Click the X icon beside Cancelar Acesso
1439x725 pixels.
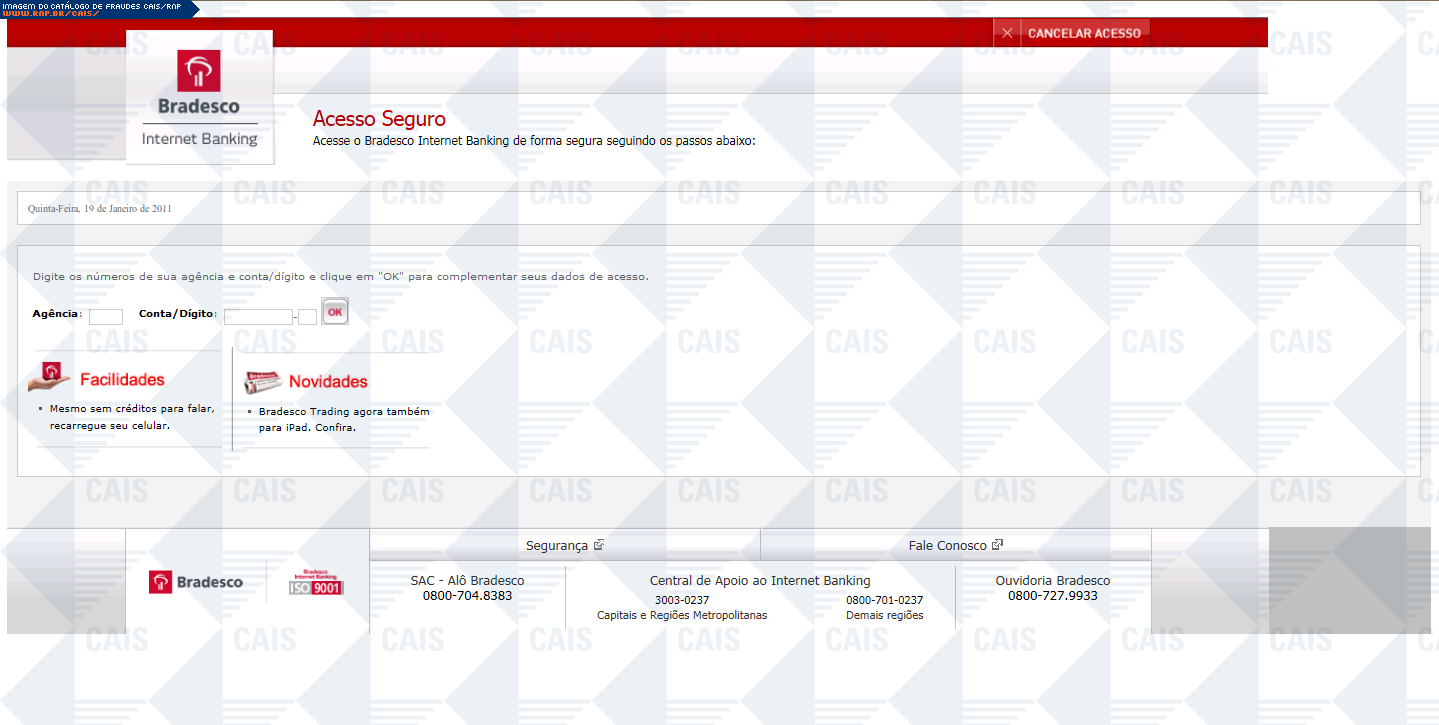point(1007,33)
